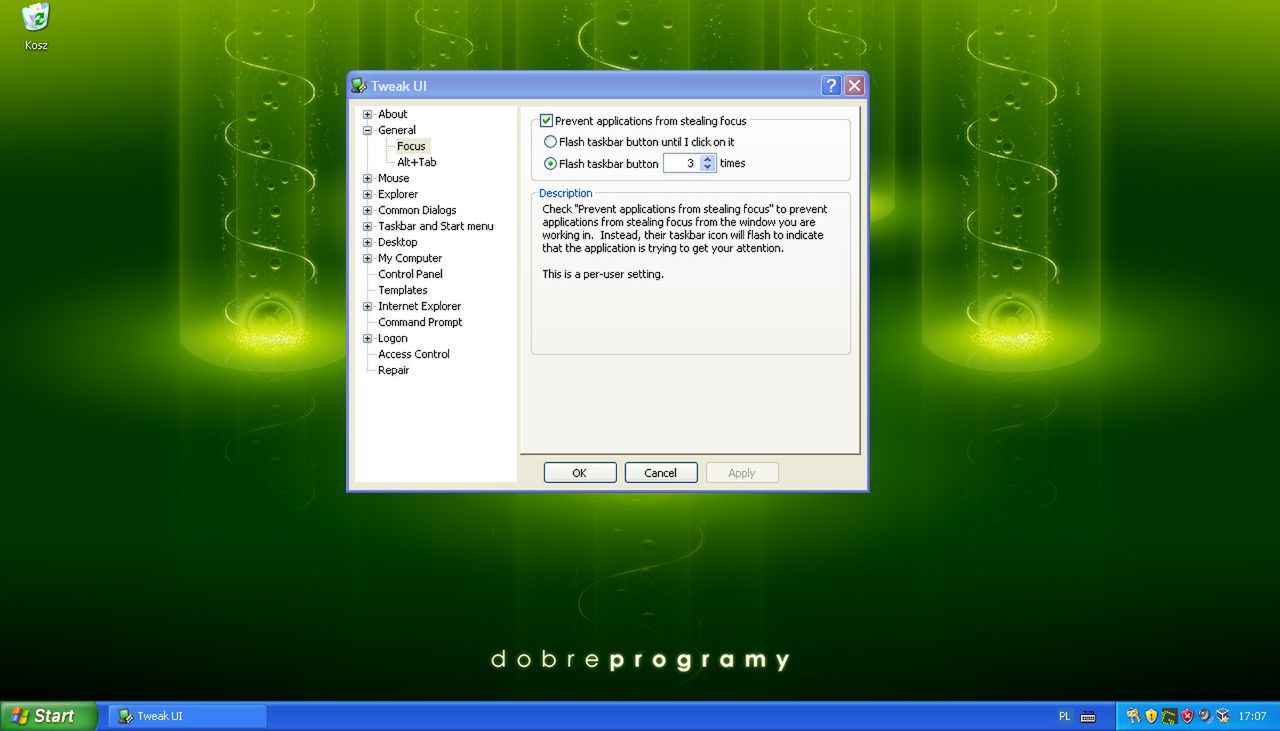This screenshot has width=1280, height=731.
Task: Click the Cancel button
Action: tap(661, 472)
